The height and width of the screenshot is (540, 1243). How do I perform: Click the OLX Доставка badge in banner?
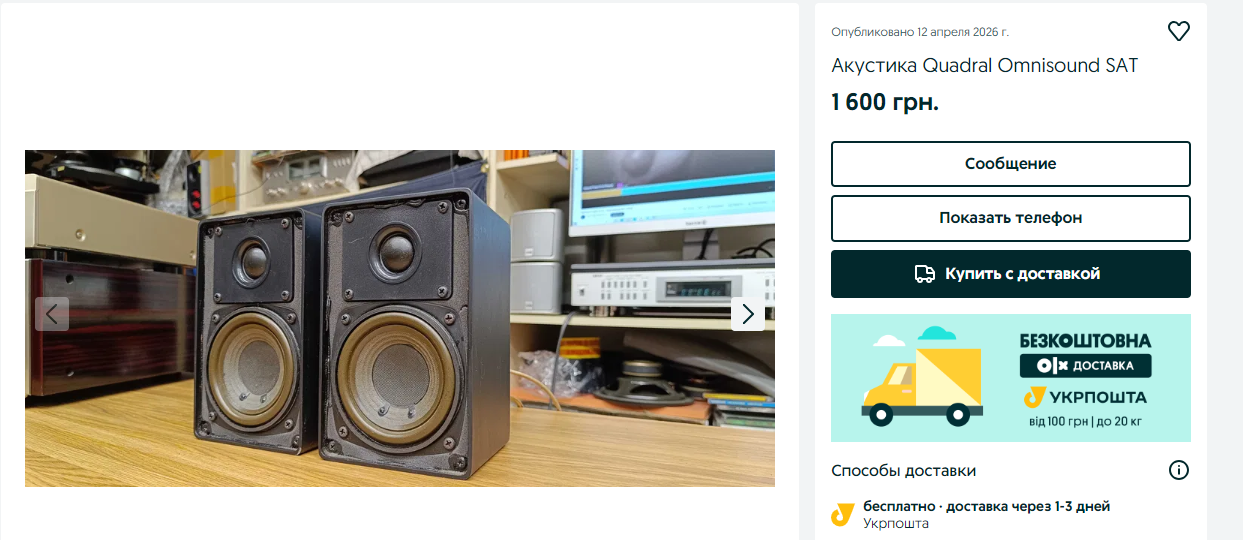click(x=1085, y=366)
